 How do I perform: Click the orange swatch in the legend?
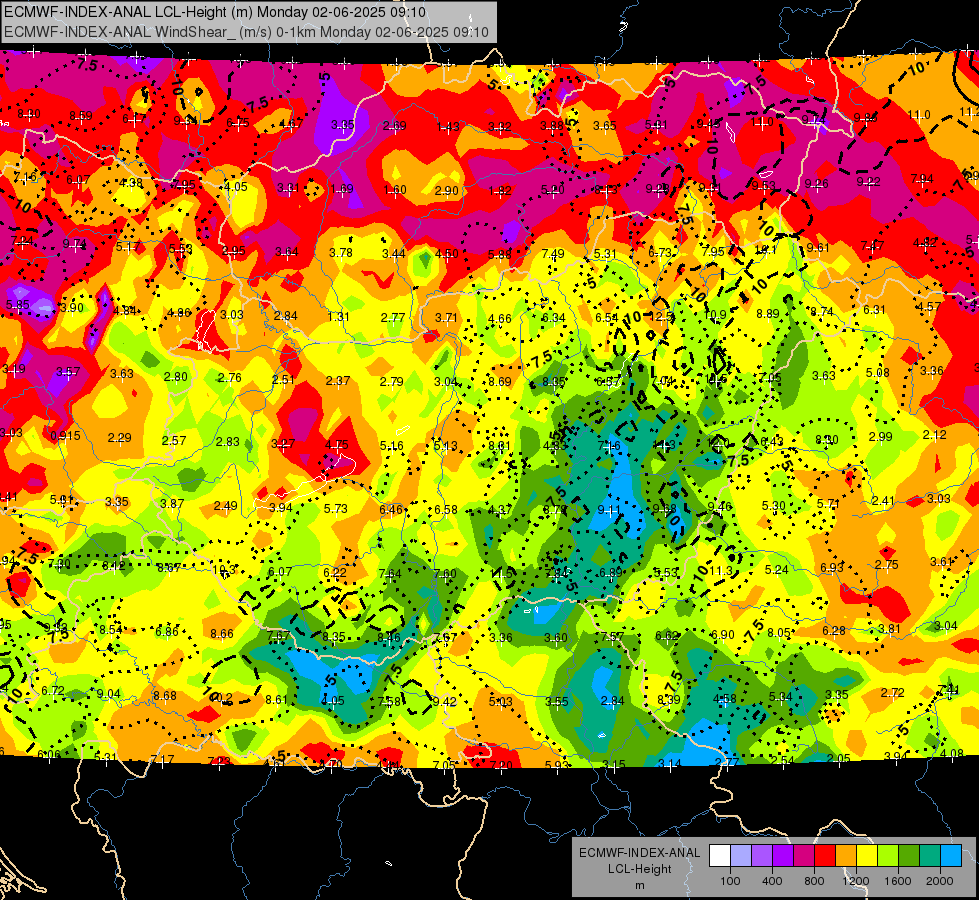[846, 856]
